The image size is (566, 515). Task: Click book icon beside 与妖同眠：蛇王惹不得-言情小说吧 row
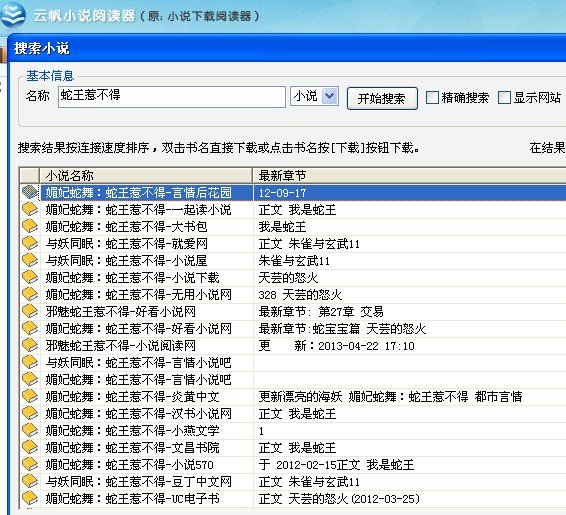click(30, 362)
